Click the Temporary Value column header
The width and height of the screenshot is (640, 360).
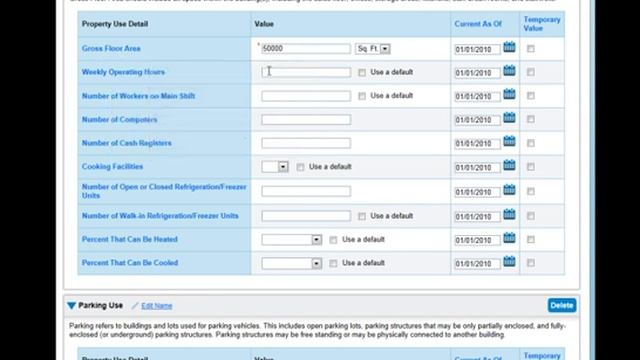542,24
